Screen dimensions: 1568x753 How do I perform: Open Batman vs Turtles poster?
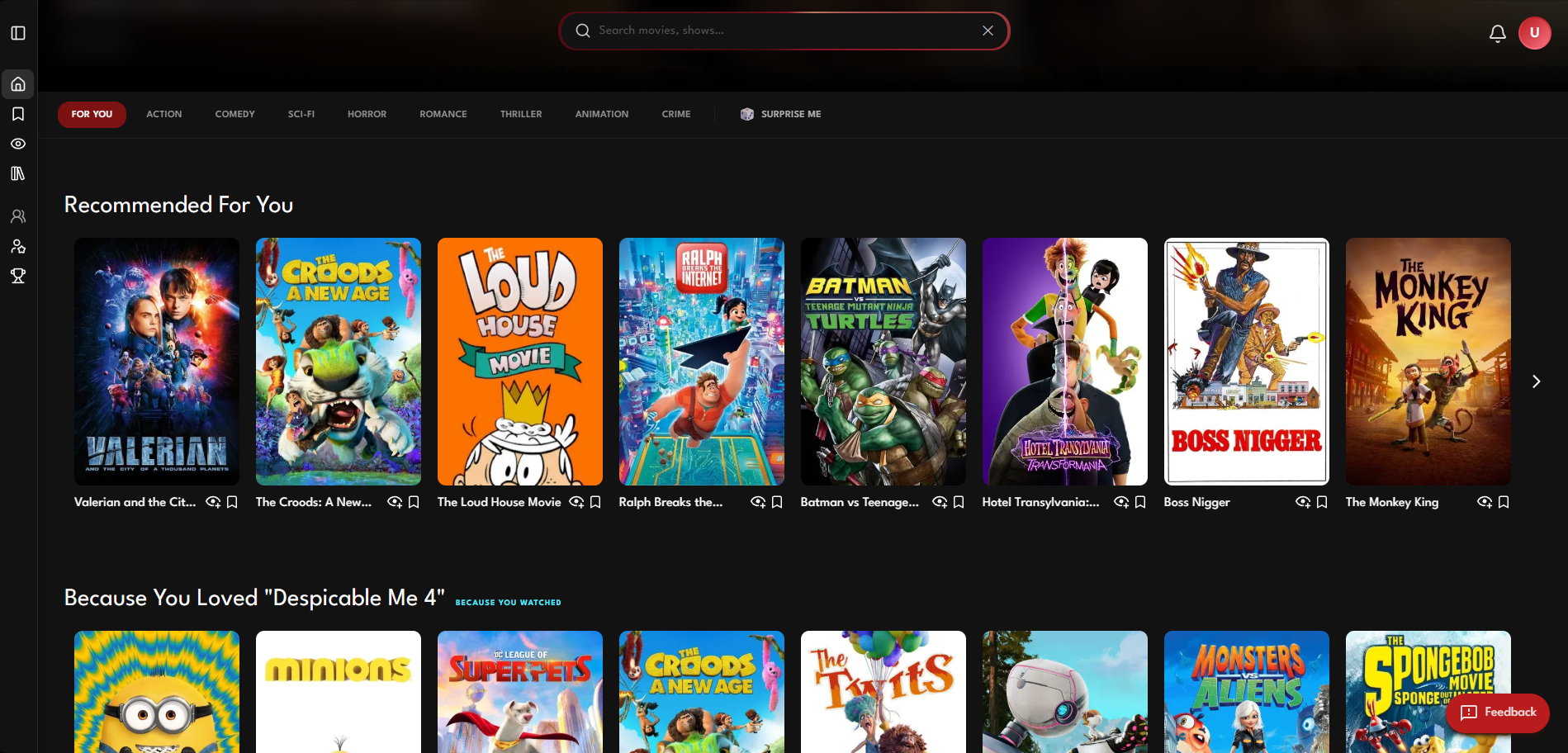click(883, 362)
